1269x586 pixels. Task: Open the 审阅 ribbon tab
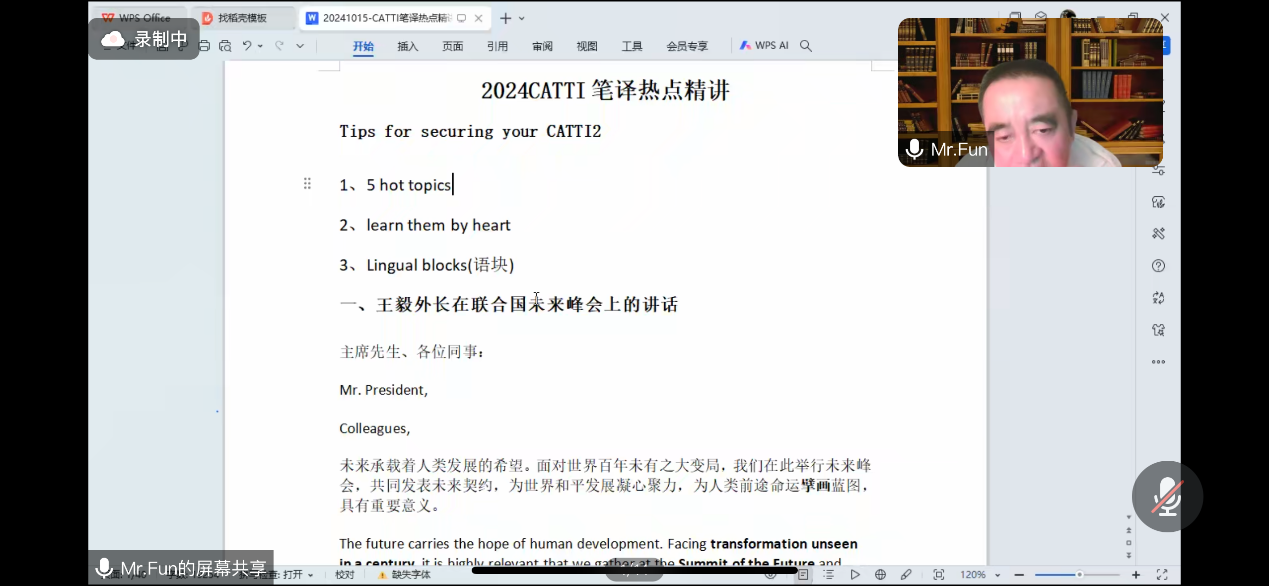[x=542, y=46]
